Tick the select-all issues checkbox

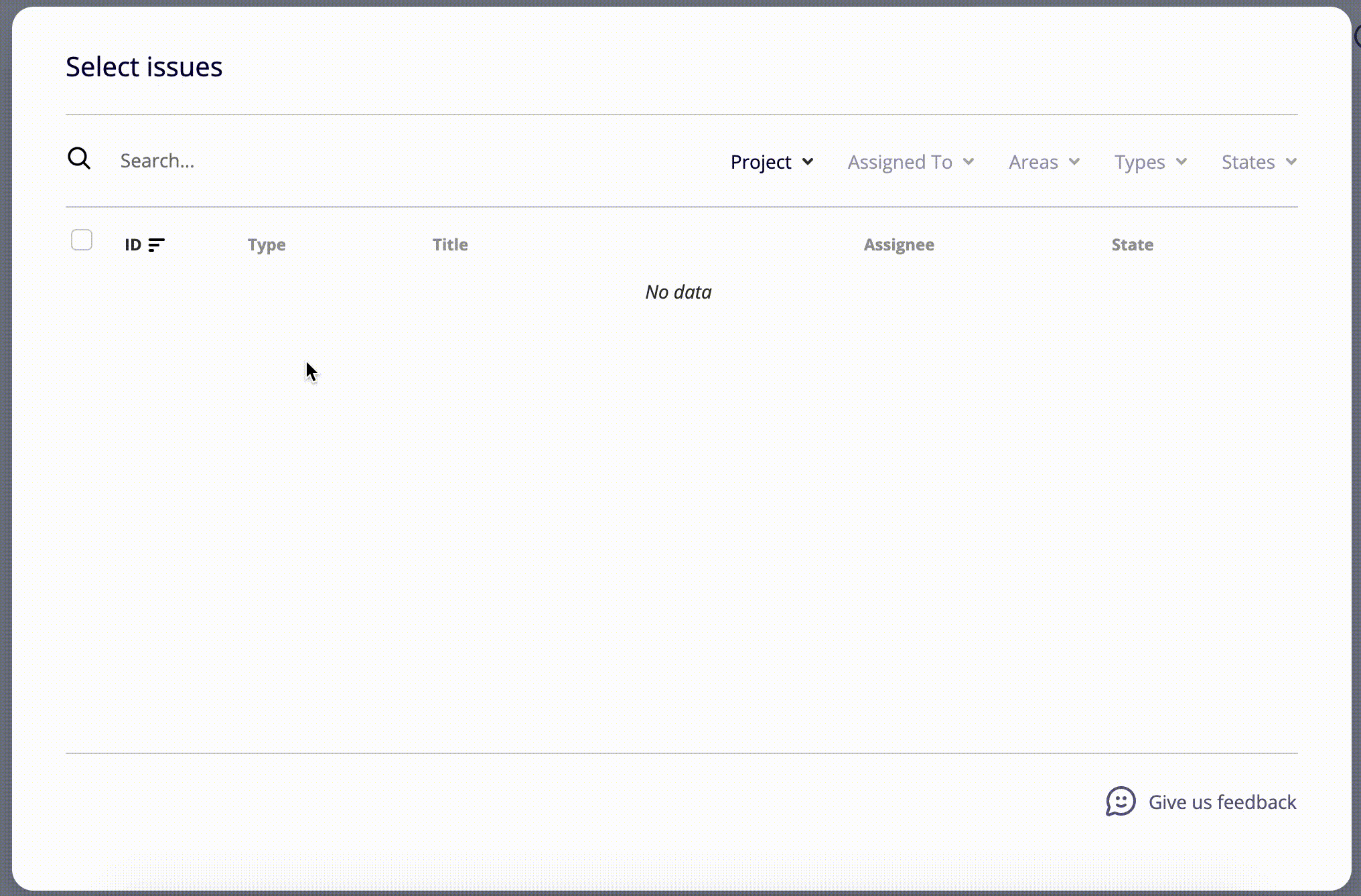tap(82, 240)
